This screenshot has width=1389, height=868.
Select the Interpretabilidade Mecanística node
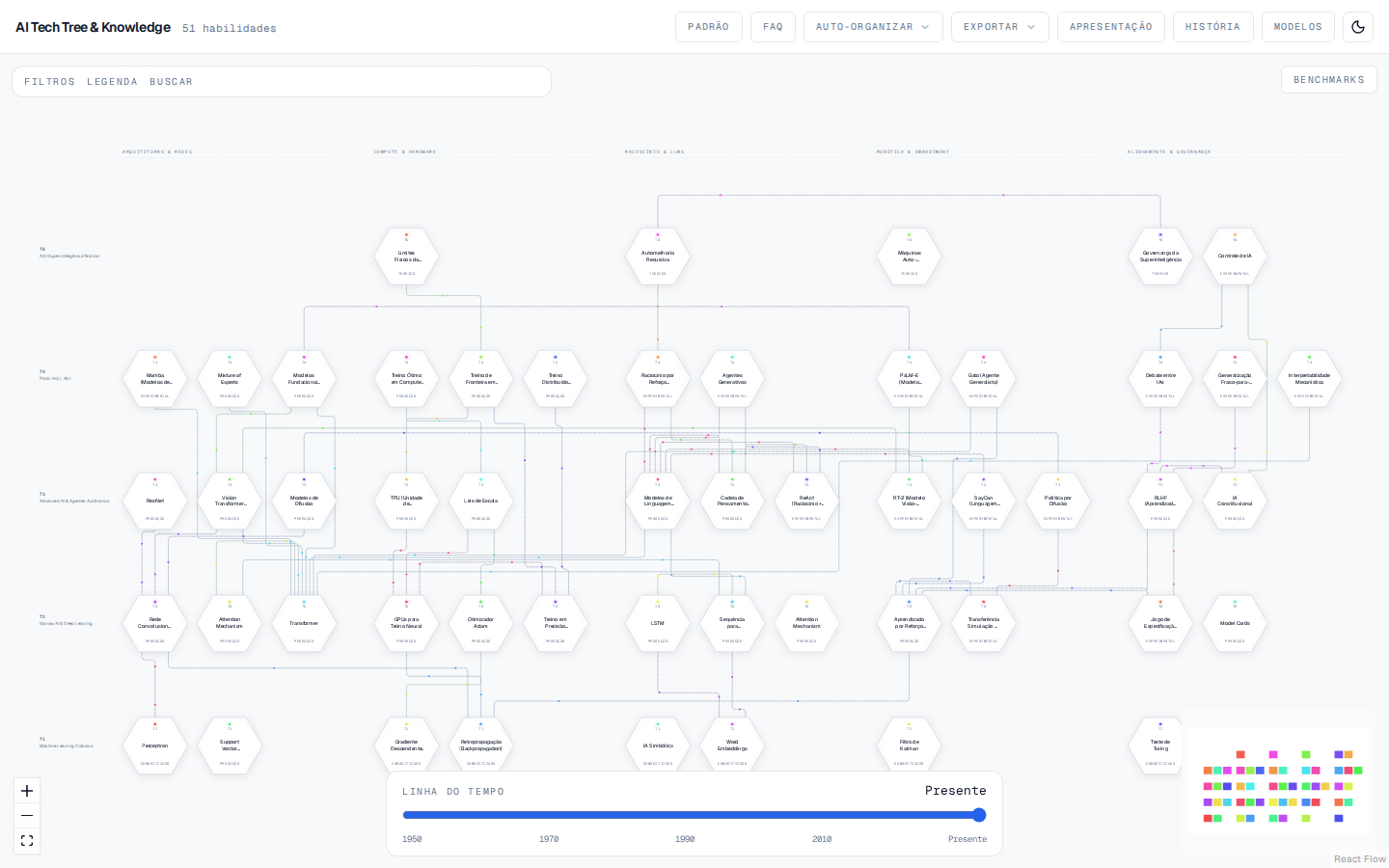pyautogui.click(x=1309, y=378)
